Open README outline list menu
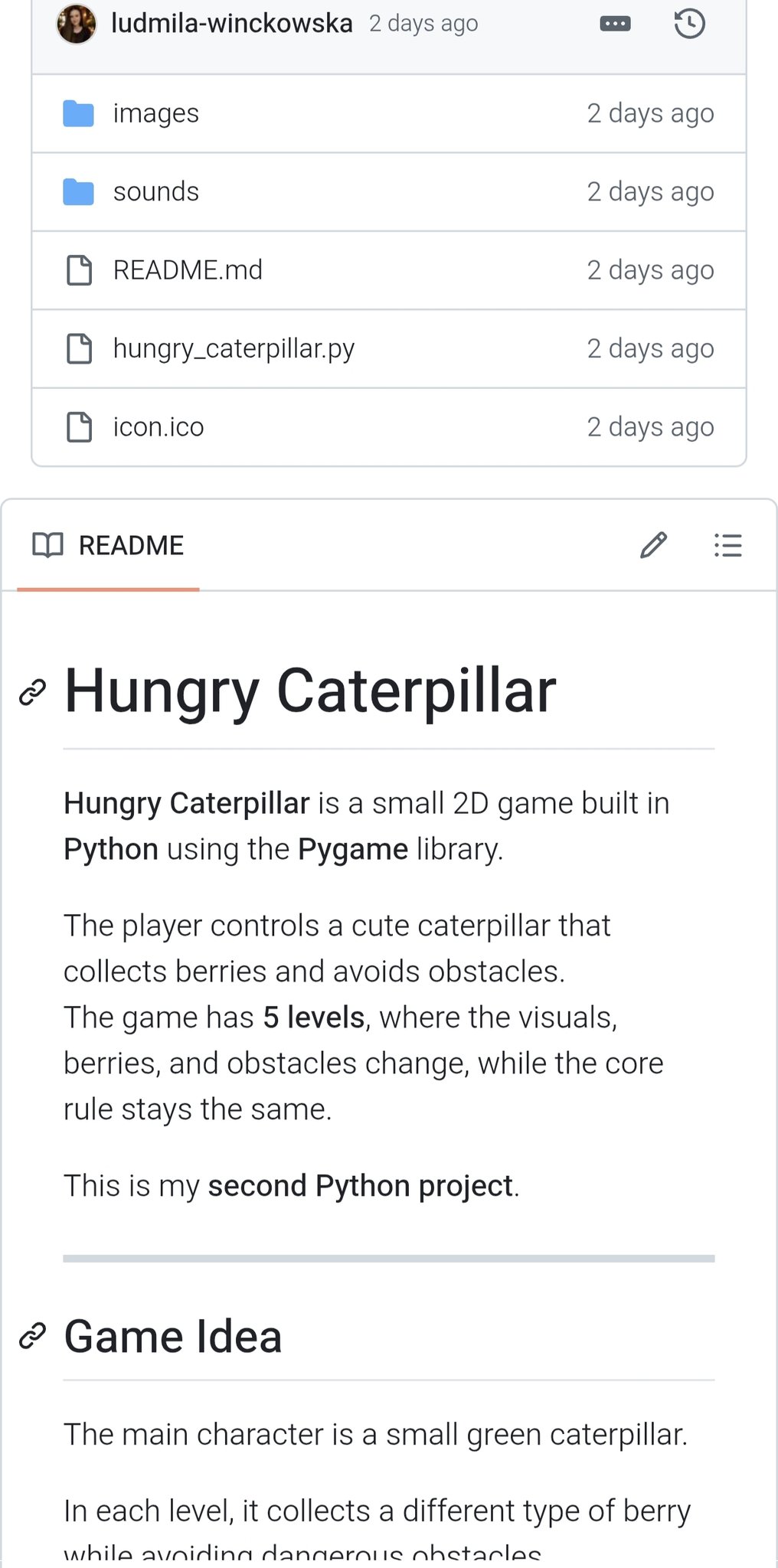 click(x=727, y=546)
